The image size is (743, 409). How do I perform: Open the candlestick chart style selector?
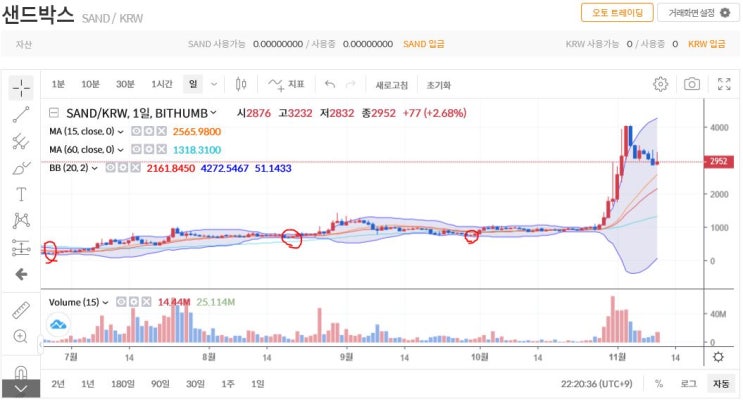tap(241, 84)
